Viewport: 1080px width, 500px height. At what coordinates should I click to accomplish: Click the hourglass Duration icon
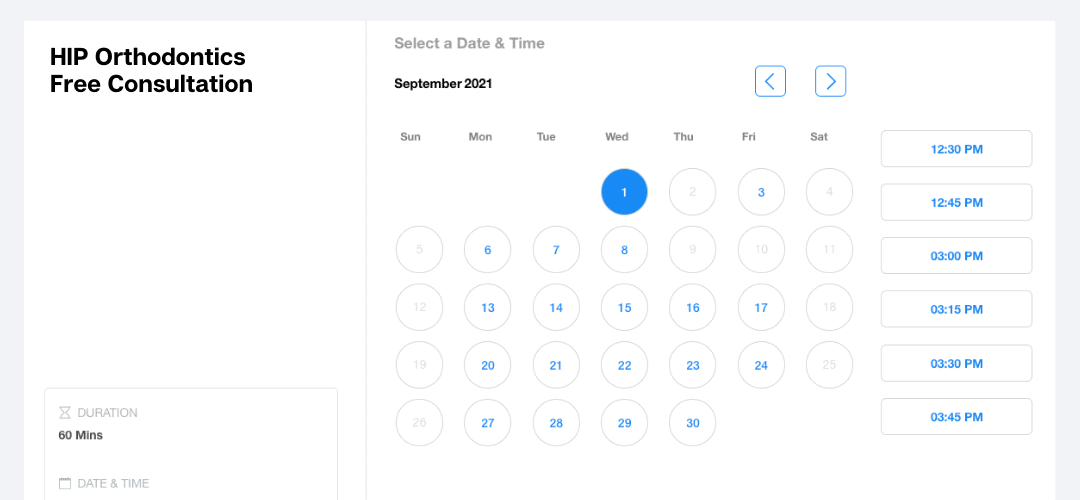click(65, 413)
